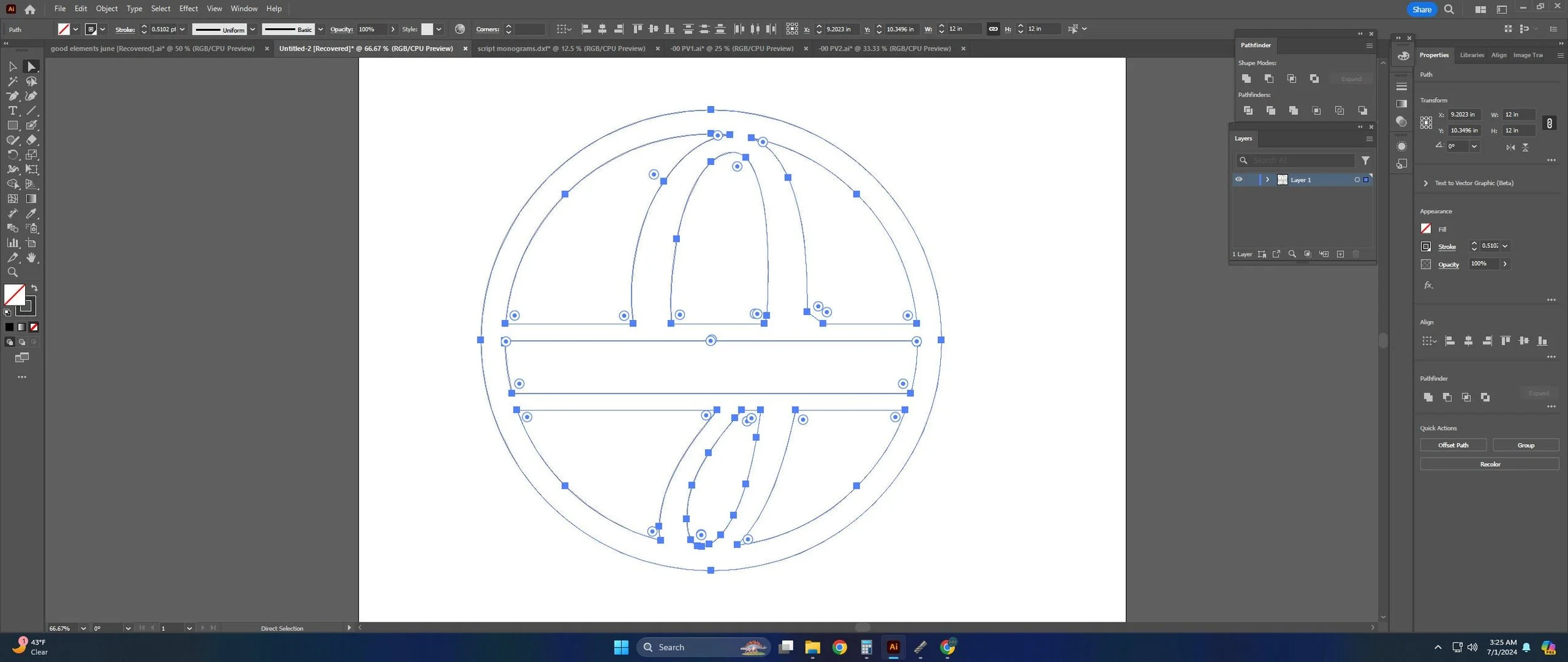Set paint to None in toolbar
Screen dimensions: 1568x662
[x=34, y=327]
